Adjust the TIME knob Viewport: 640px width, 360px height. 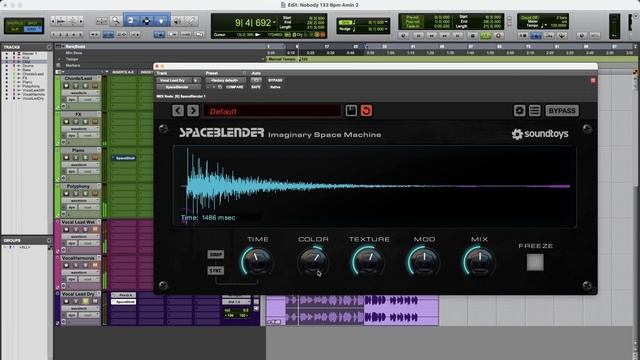pyautogui.click(x=257, y=261)
